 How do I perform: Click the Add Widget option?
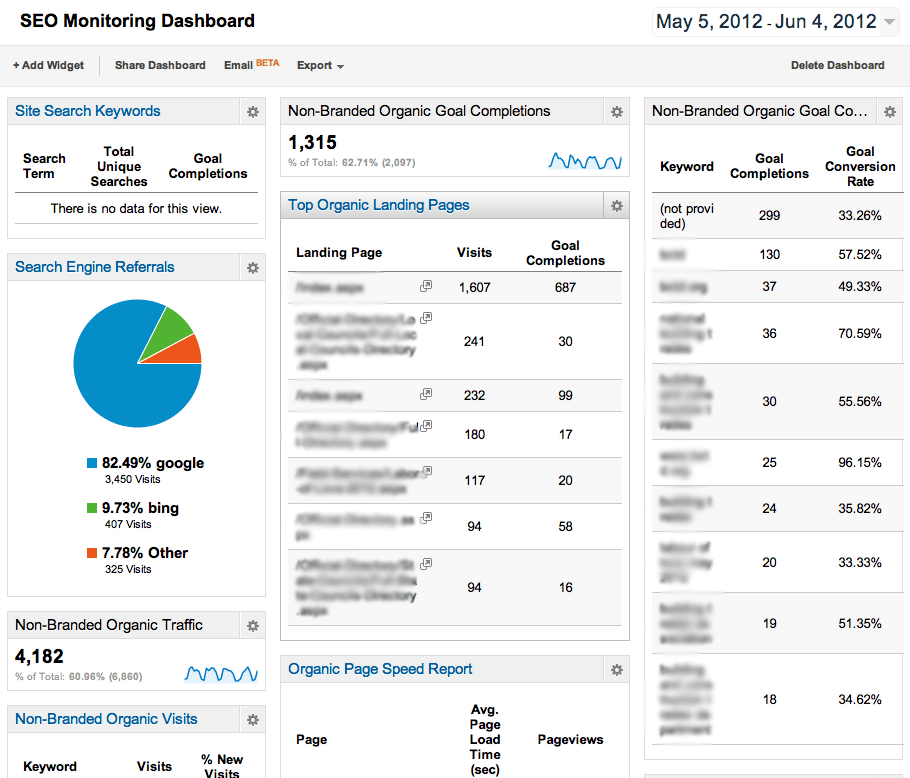point(48,65)
